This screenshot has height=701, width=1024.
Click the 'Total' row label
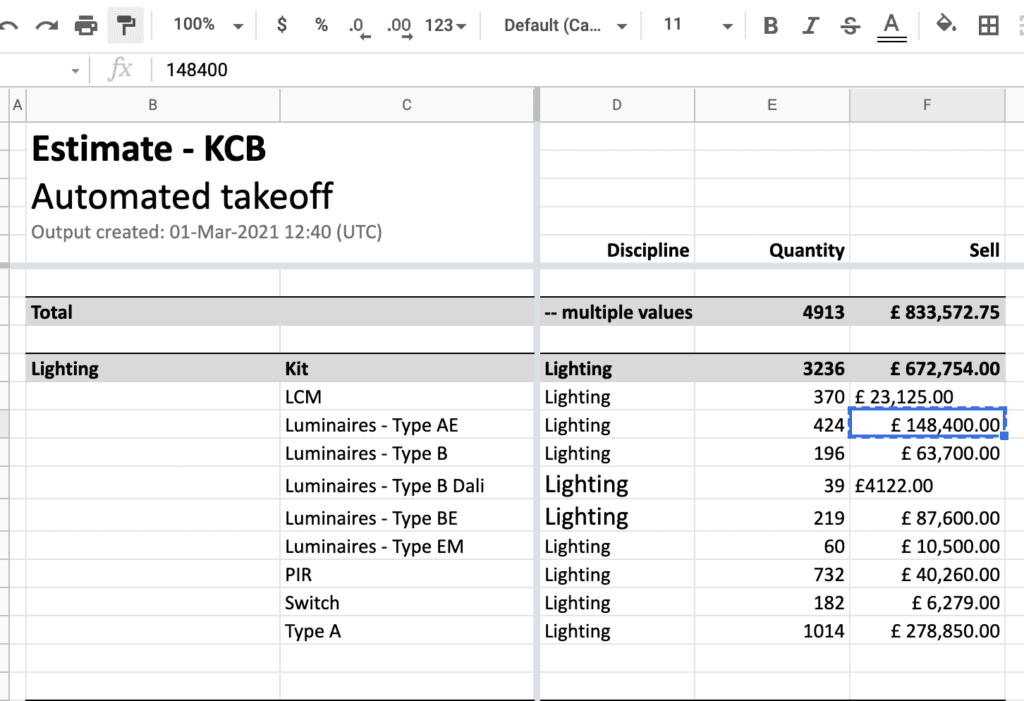pyautogui.click(x=52, y=312)
